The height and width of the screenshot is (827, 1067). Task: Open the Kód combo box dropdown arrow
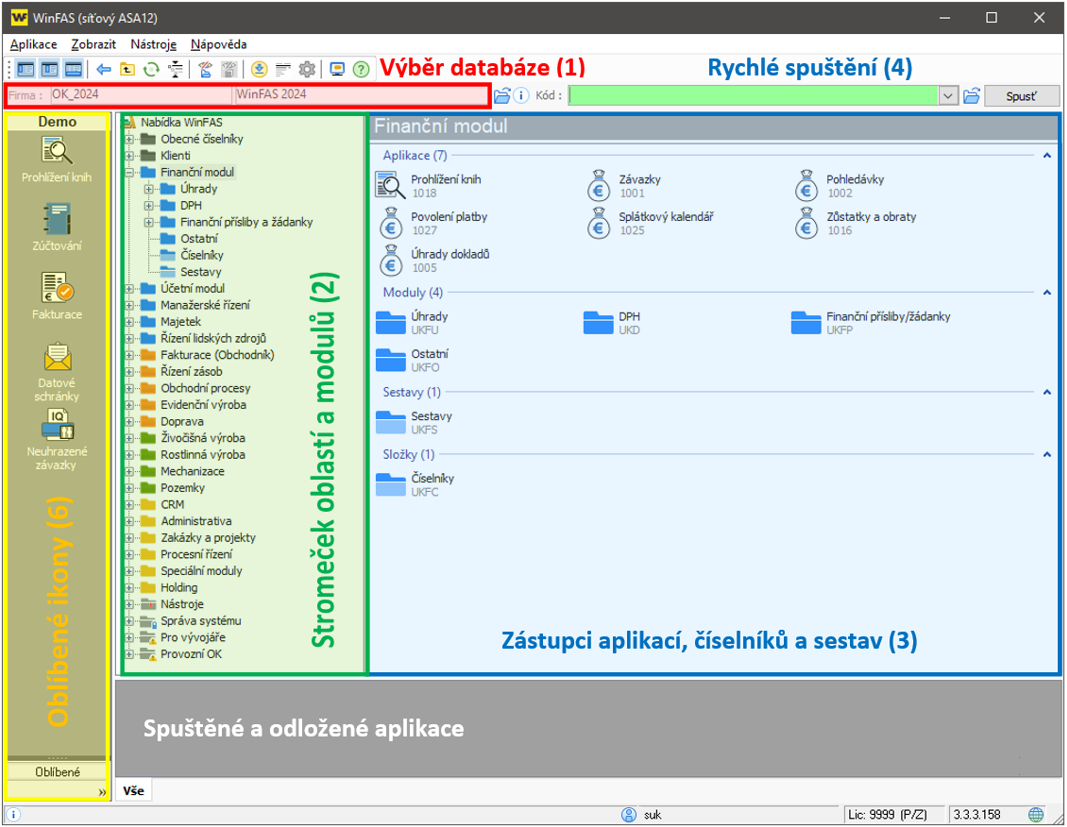[x=948, y=96]
